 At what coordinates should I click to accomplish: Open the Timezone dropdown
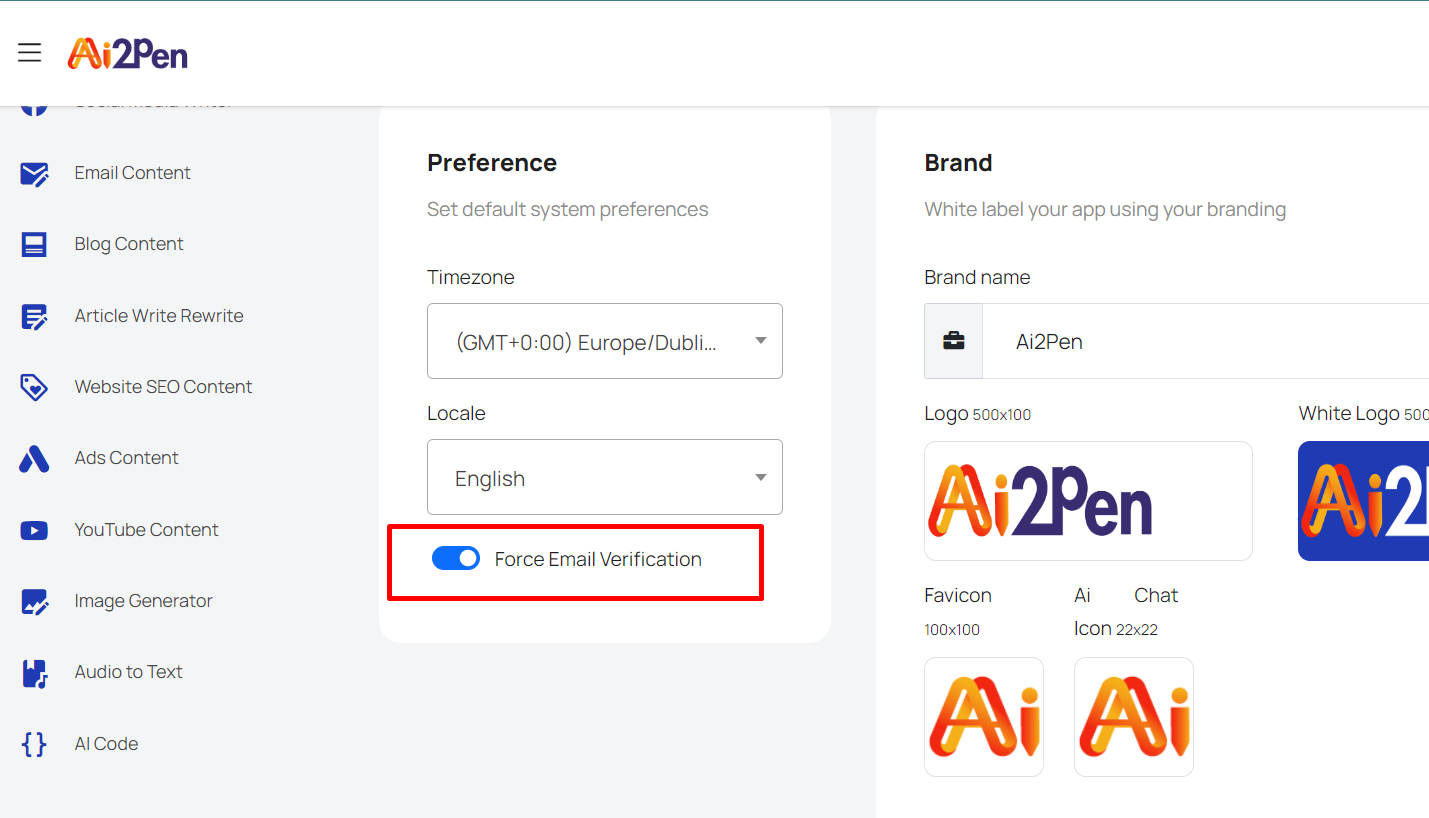coord(605,341)
